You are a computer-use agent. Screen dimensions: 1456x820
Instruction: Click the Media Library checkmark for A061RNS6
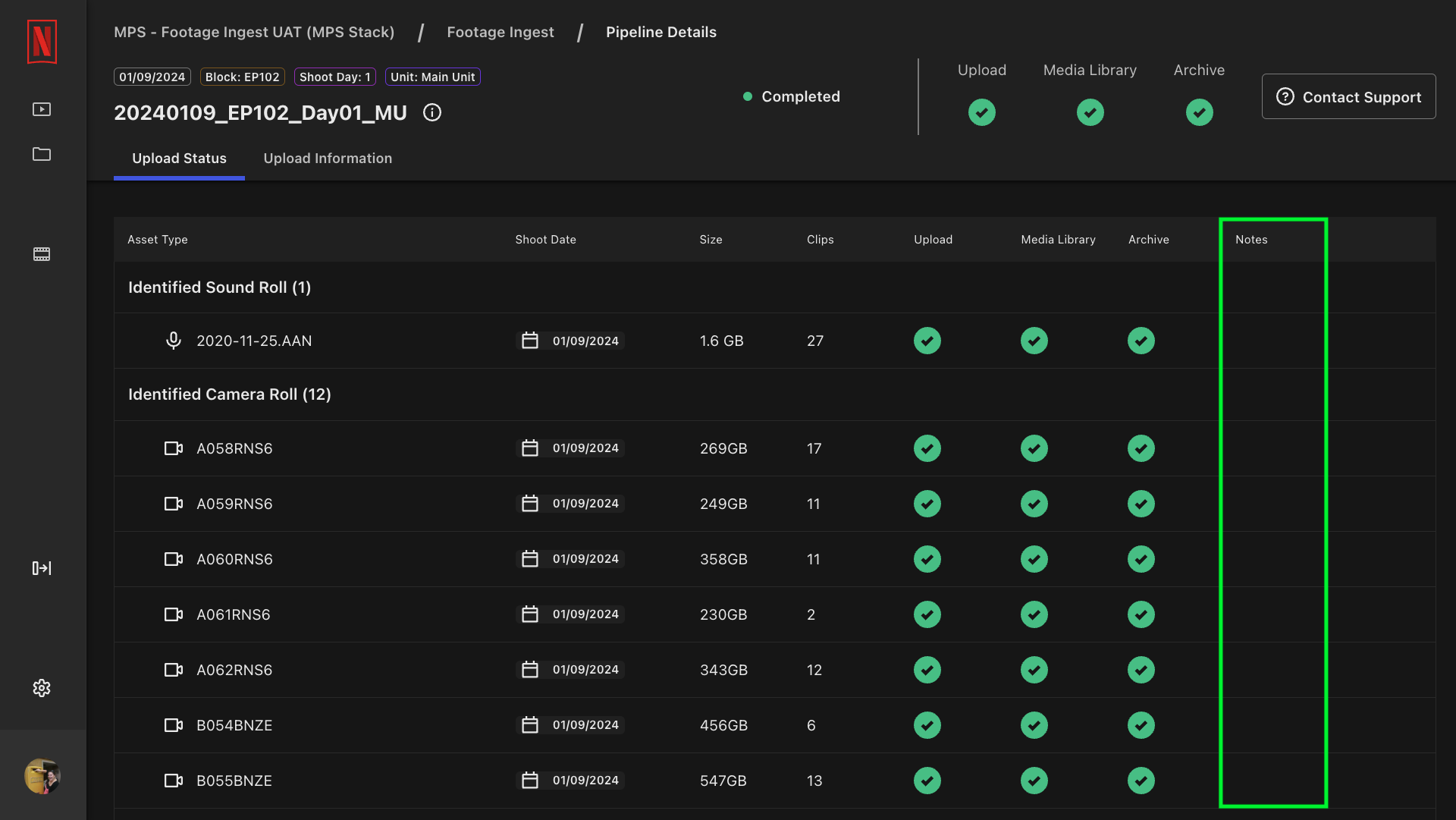[1034, 614]
